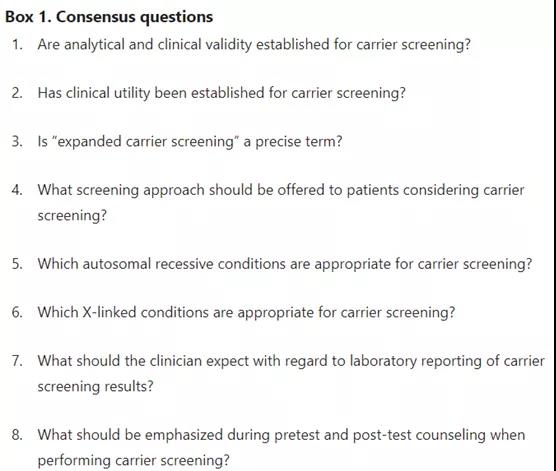Click the 'screening results?' continuation line
This screenshot has height=471, width=556.
tap(95, 387)
